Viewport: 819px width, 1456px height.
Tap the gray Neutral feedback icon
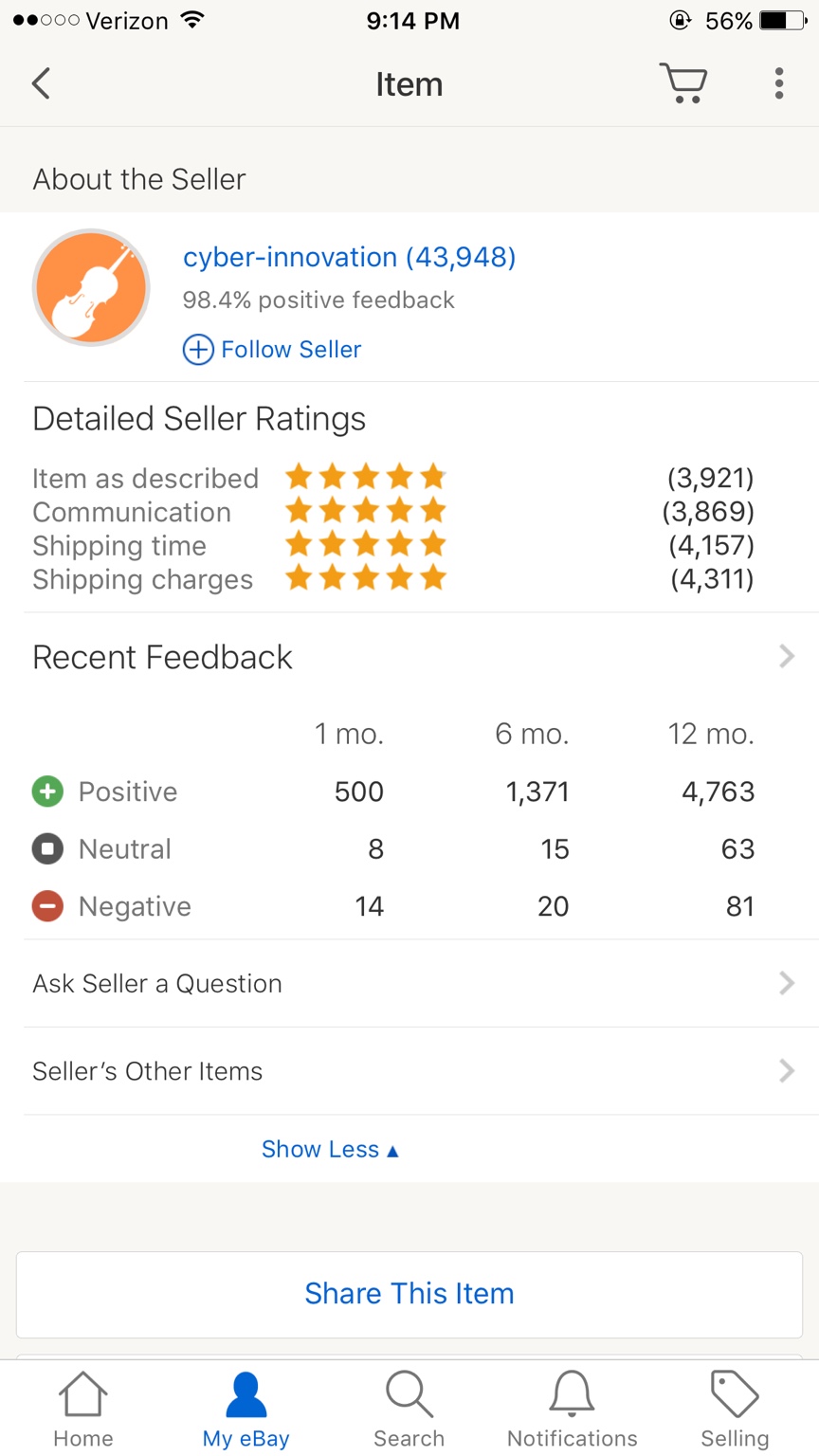pos(47,849)
